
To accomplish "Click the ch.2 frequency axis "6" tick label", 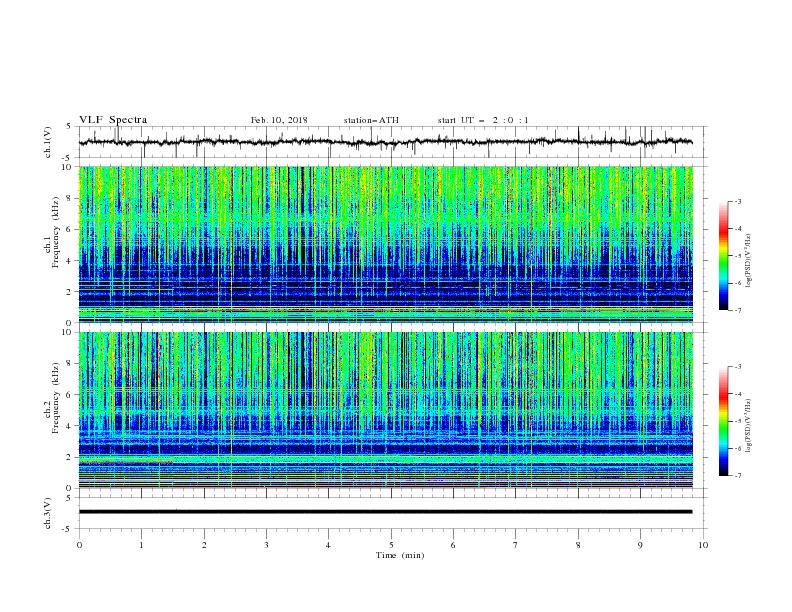I will (x=70, y=395).
